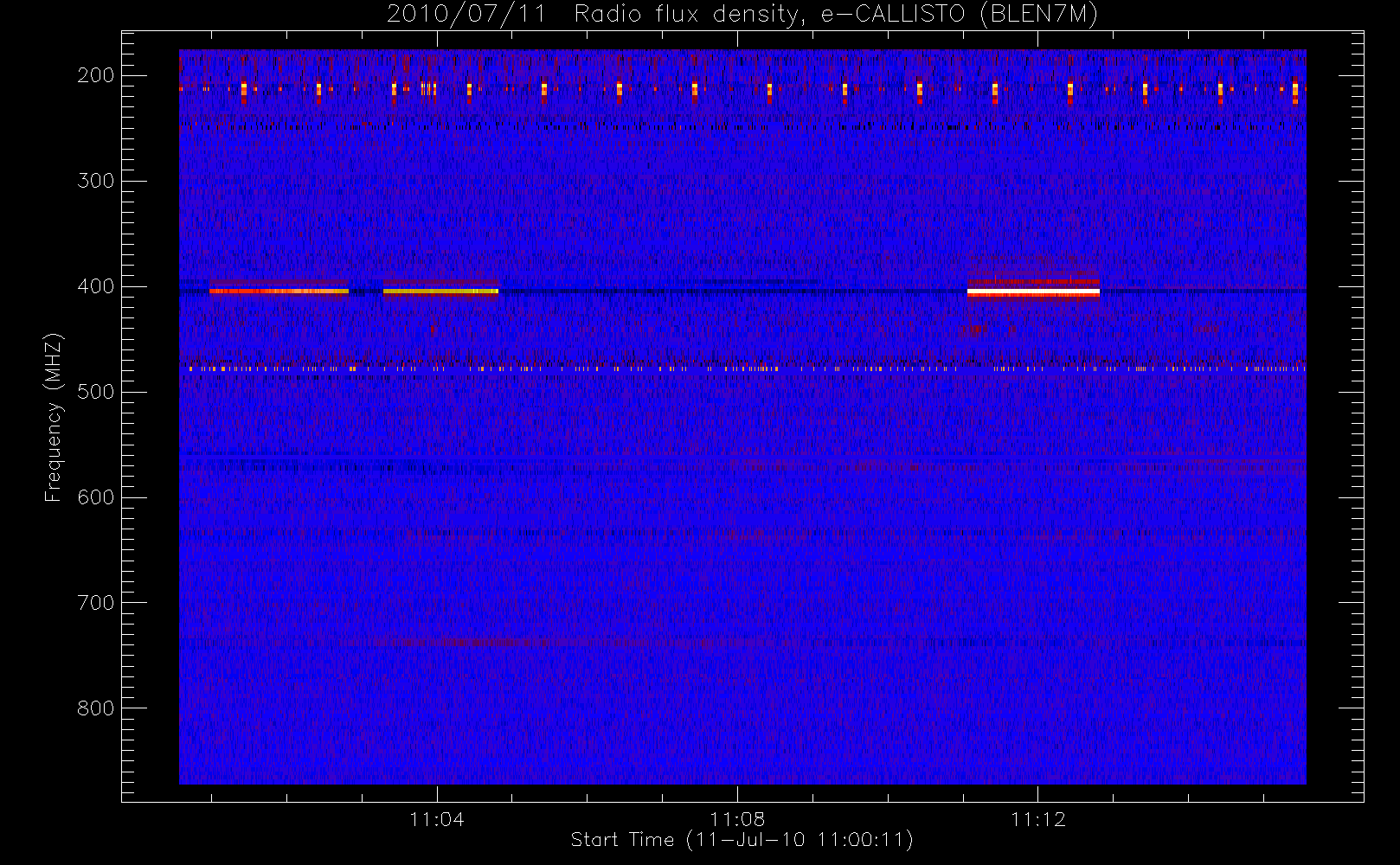Click the yellow-green emission band near 11:04
The height and width of the screenshot is (865, 1400).
[440, 292]
